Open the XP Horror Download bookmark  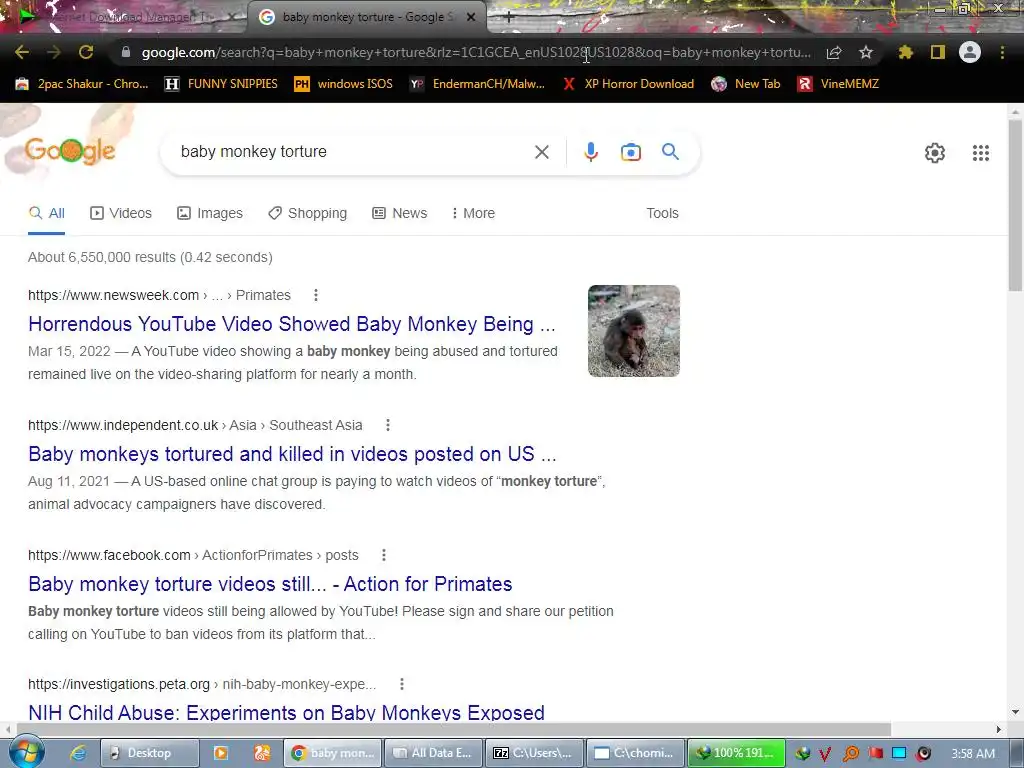click(628, 84)
